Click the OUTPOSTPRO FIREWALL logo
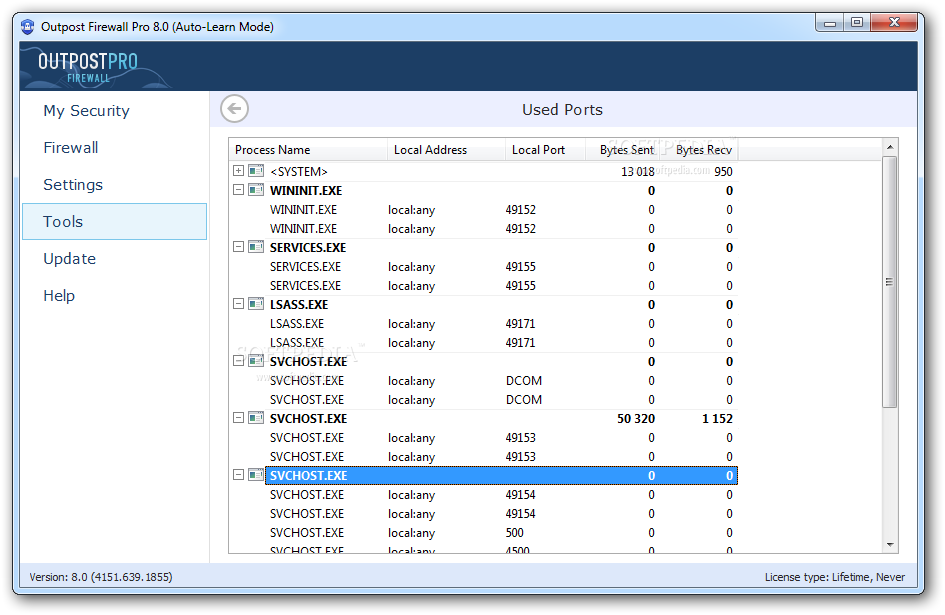This screenshot has width=945, height=615. (88, 67)
